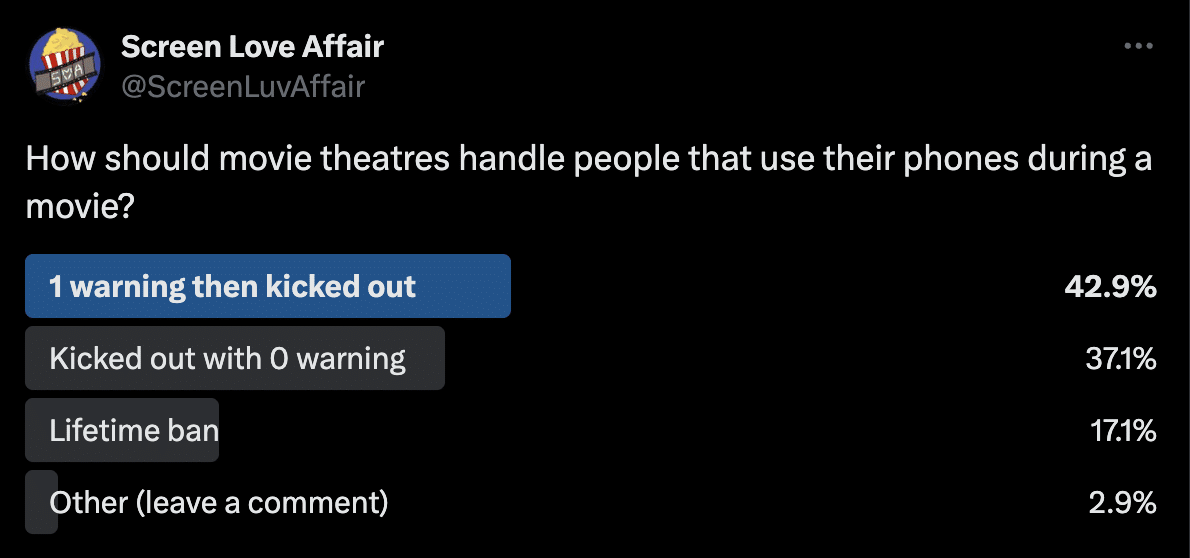The width and height of the screenshot is (1190, 558).
Task: Click the popcorn profile avatar
Action: pyautogui.click(x=64, y=65)
